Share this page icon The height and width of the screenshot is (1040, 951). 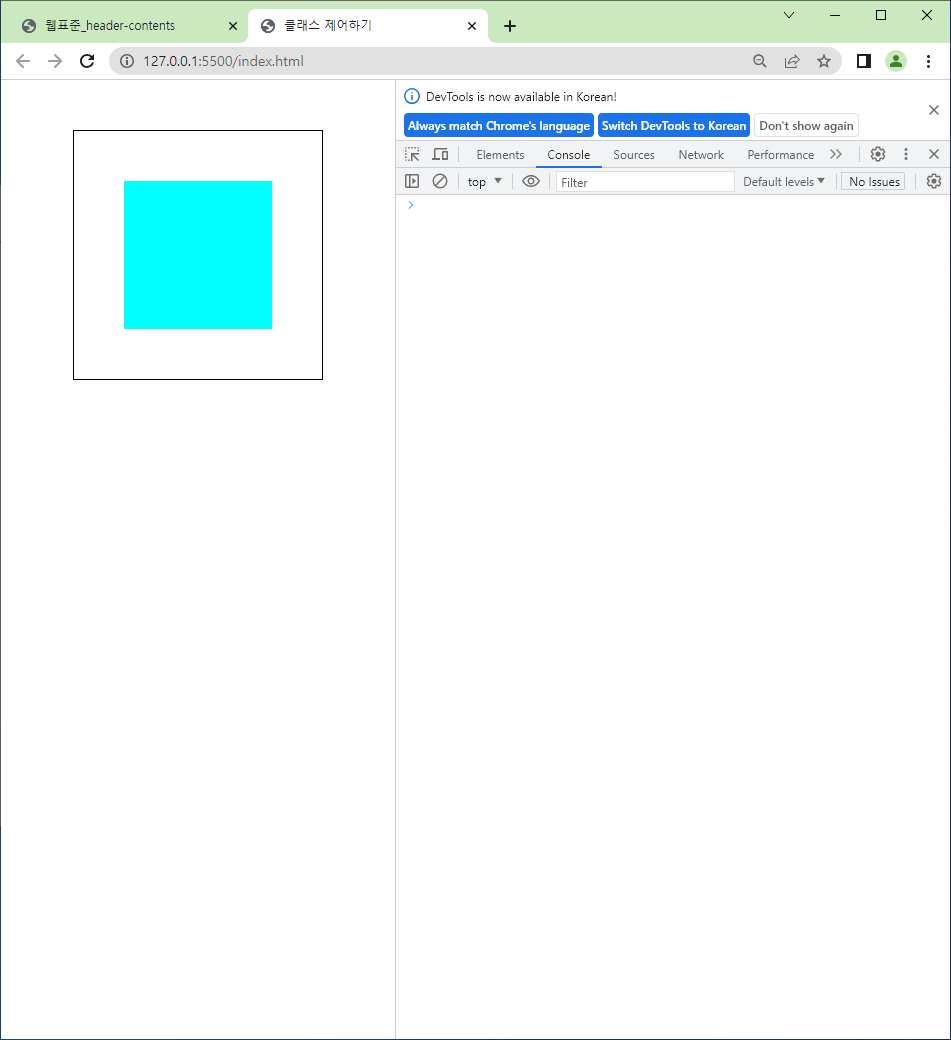[792, 61]
